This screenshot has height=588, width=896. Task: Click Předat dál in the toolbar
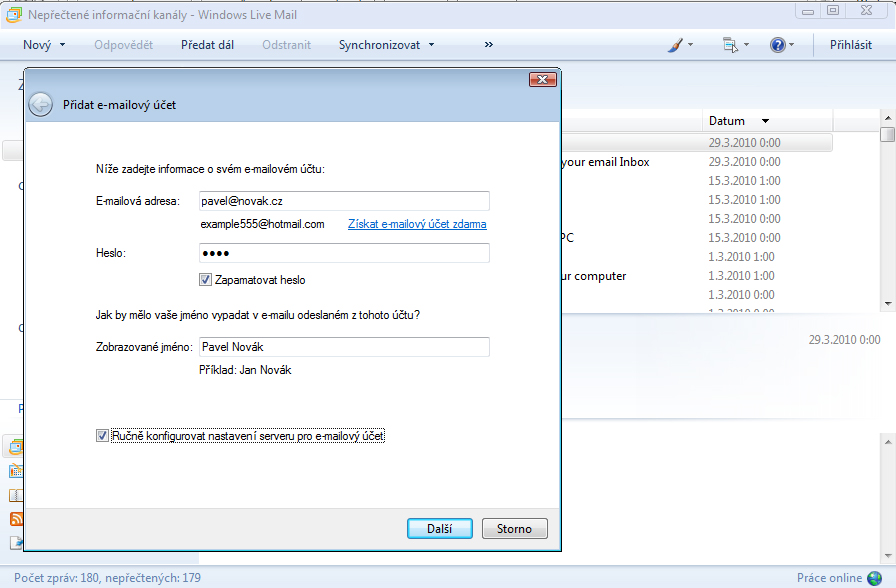coord(207,45)
